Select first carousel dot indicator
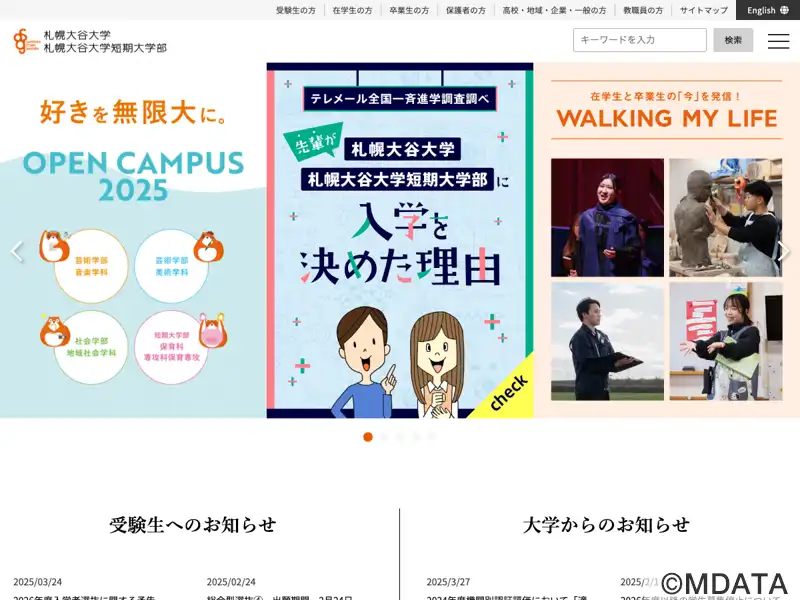 [x=368, y=437]
